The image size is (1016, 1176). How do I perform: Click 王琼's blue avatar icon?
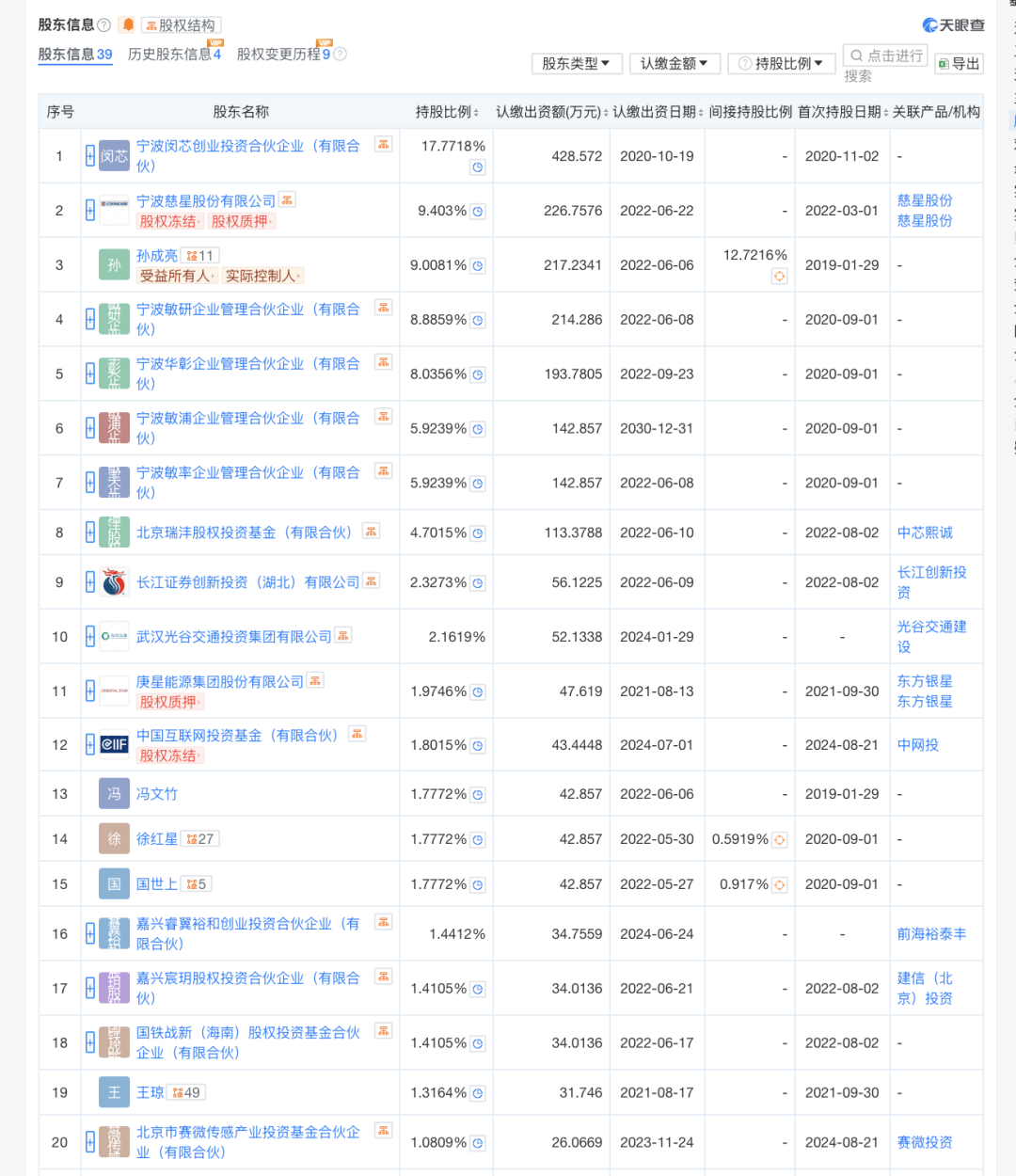[x=114, y=1092]
